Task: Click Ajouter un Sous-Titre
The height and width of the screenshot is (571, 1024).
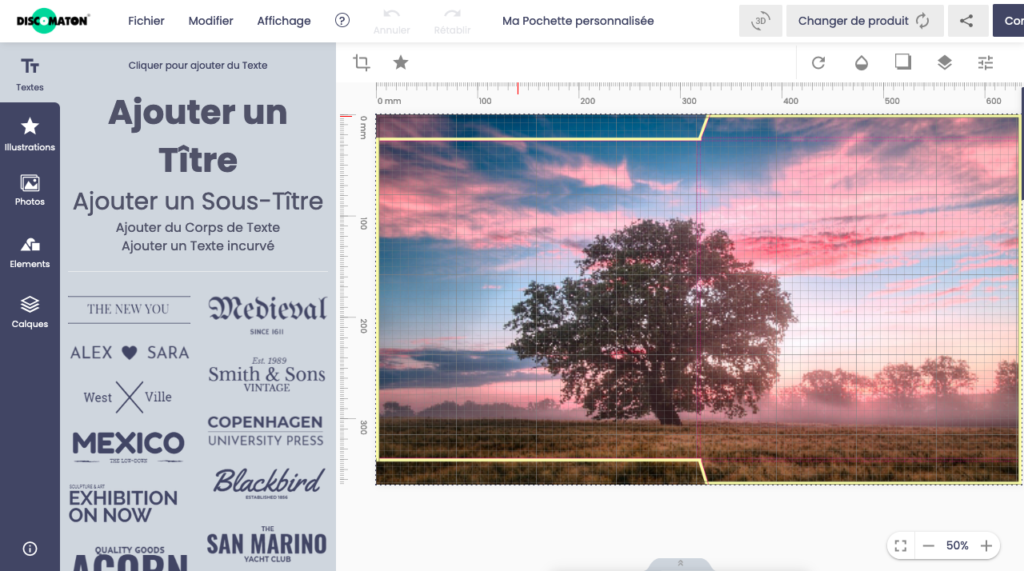Action: coord(198,201)
